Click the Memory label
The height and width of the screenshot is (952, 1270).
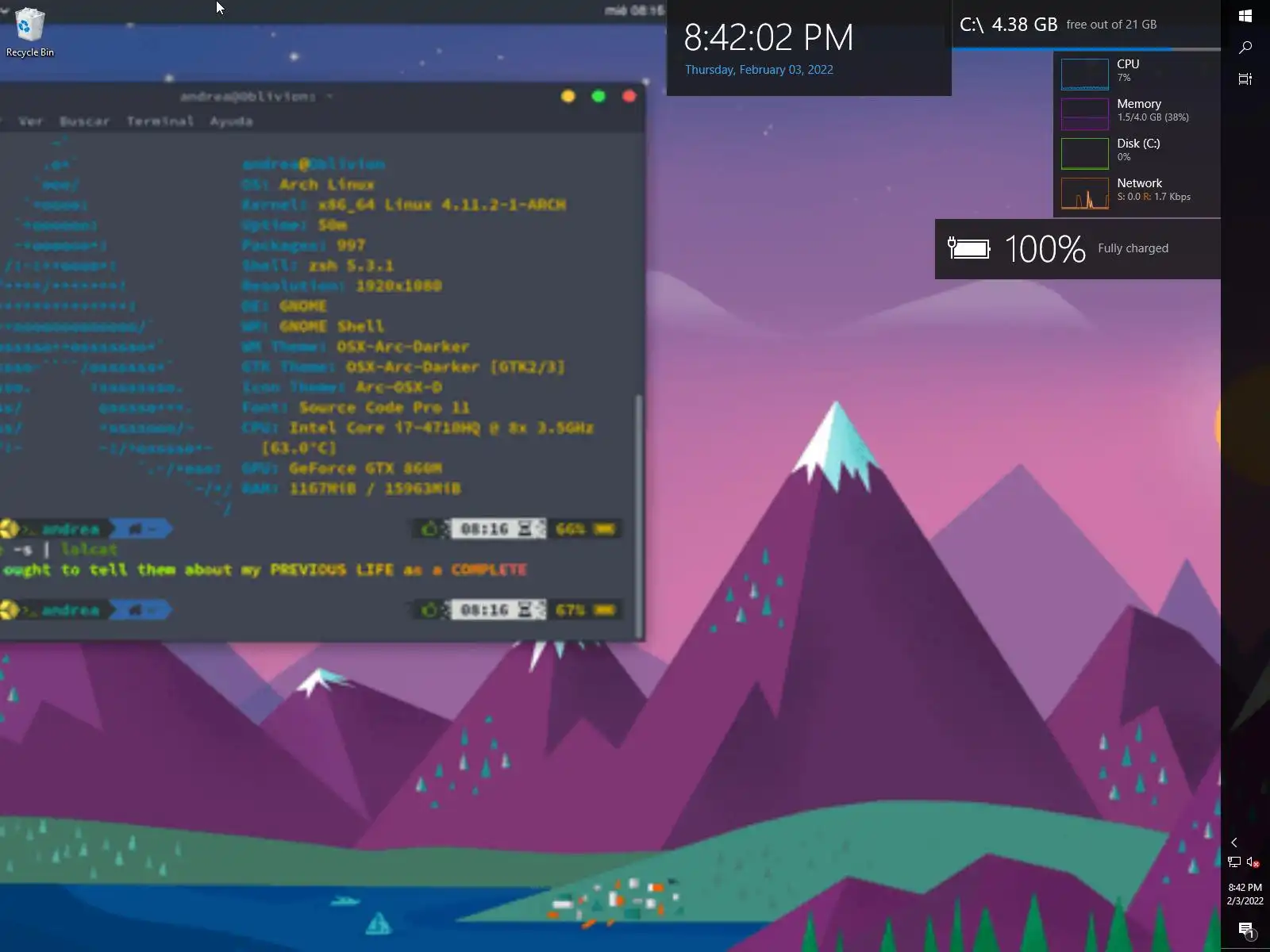coord(1139,104)
